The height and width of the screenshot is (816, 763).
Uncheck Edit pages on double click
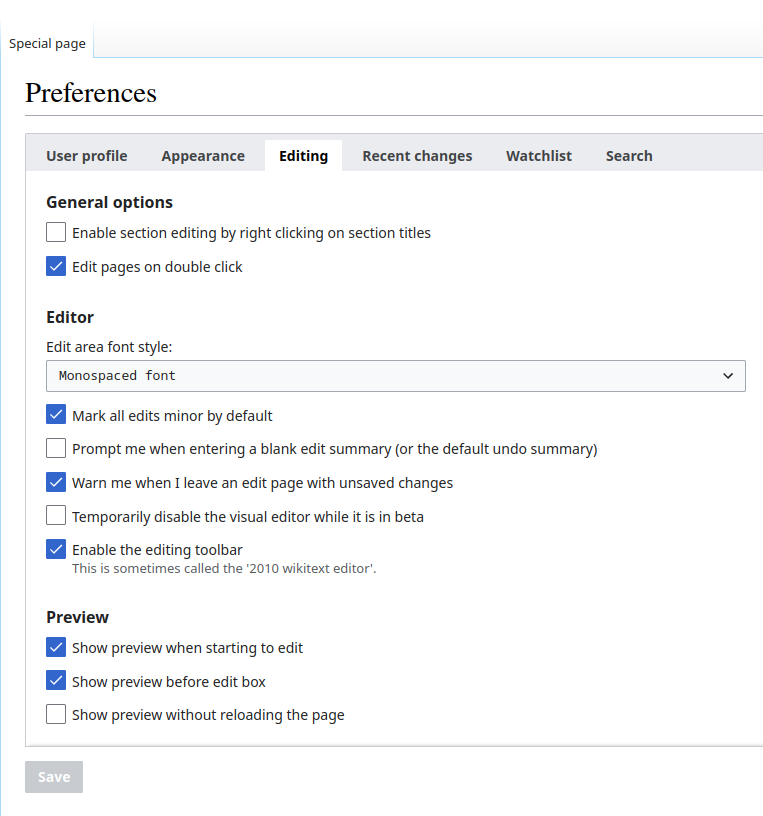coord(56,266)
